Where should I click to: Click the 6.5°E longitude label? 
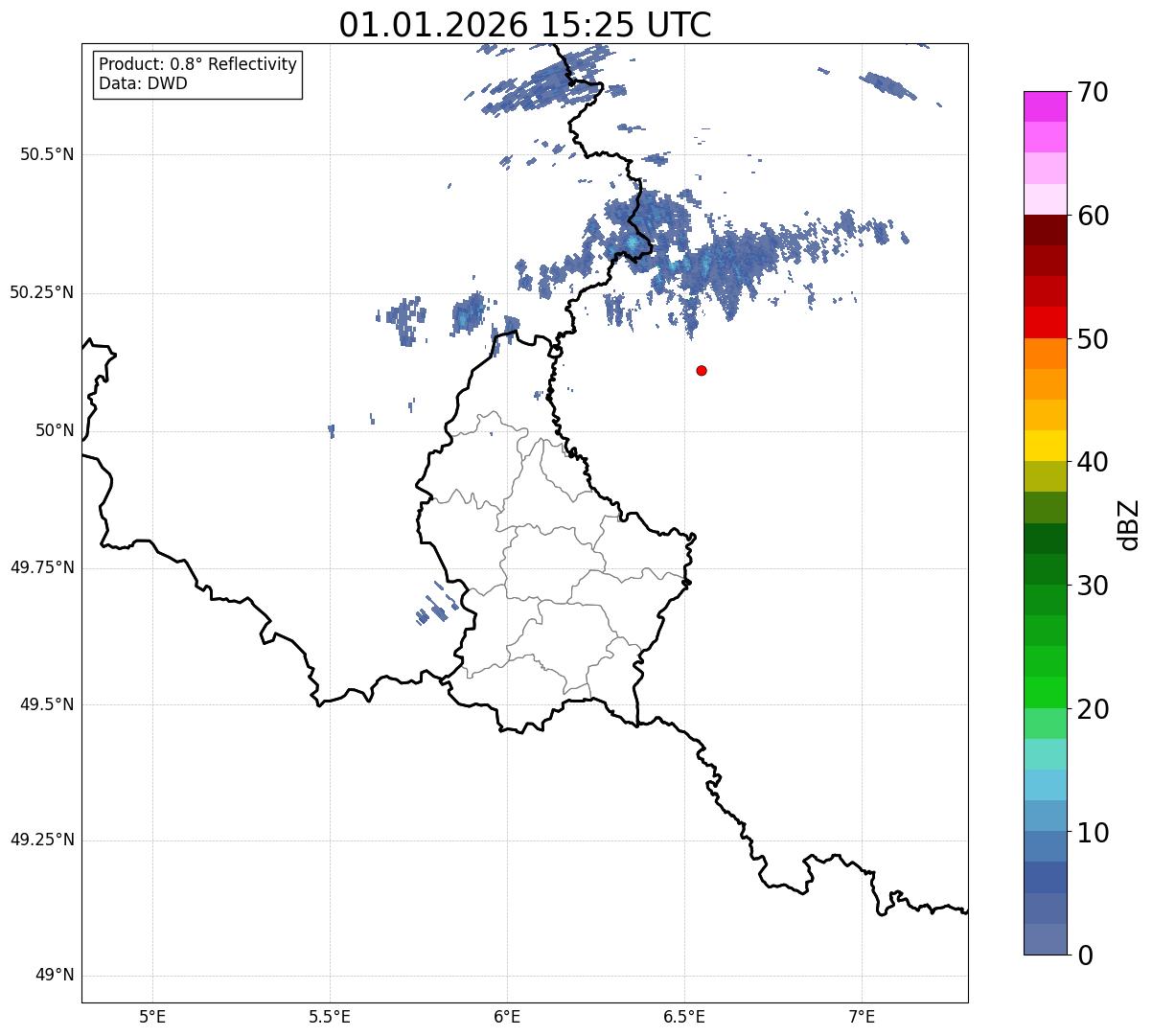pyautogui.click(x=684, y=1017)
